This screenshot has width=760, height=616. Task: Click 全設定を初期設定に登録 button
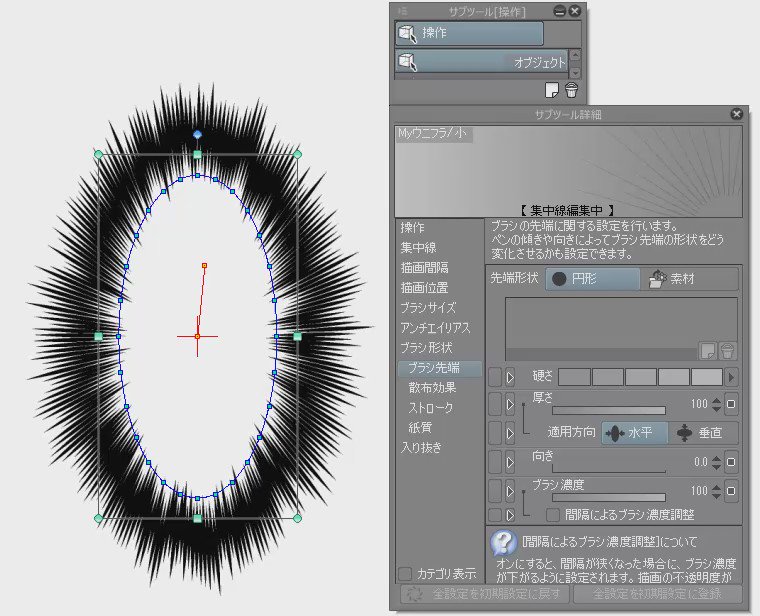[x=658, y=594]
